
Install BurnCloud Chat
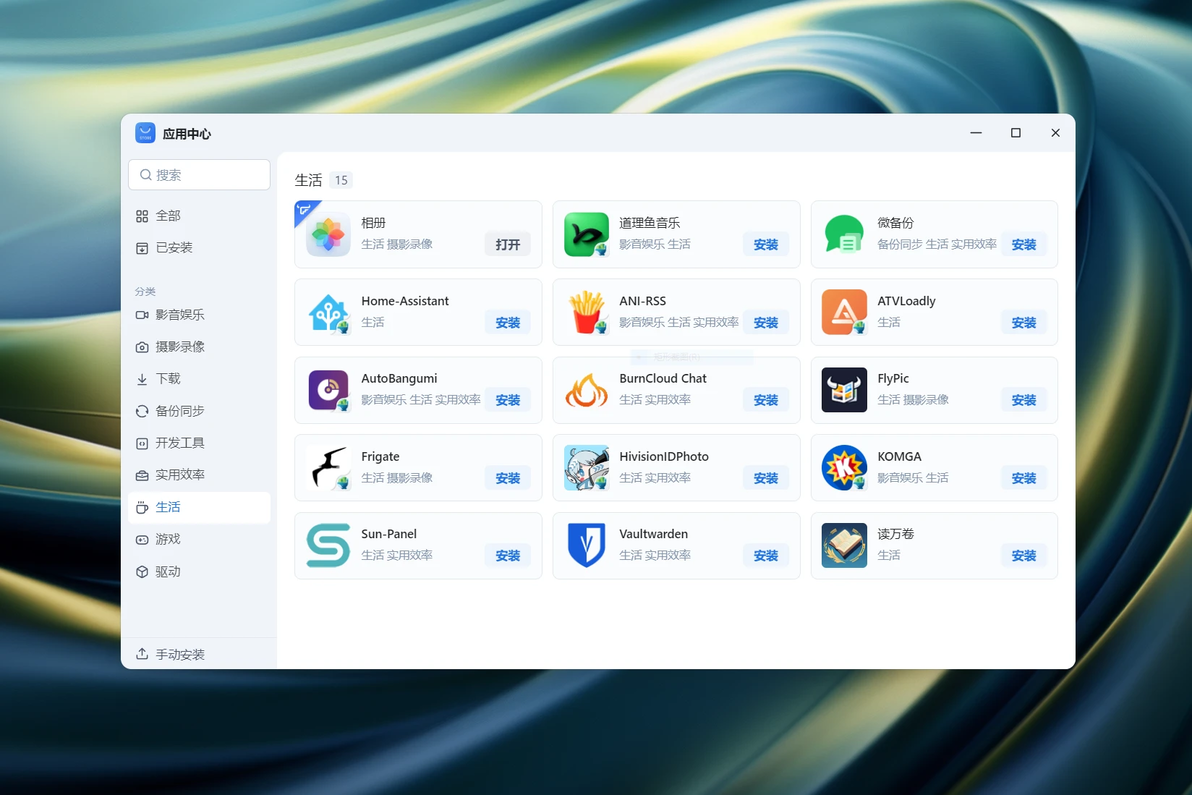pos(766,400)
